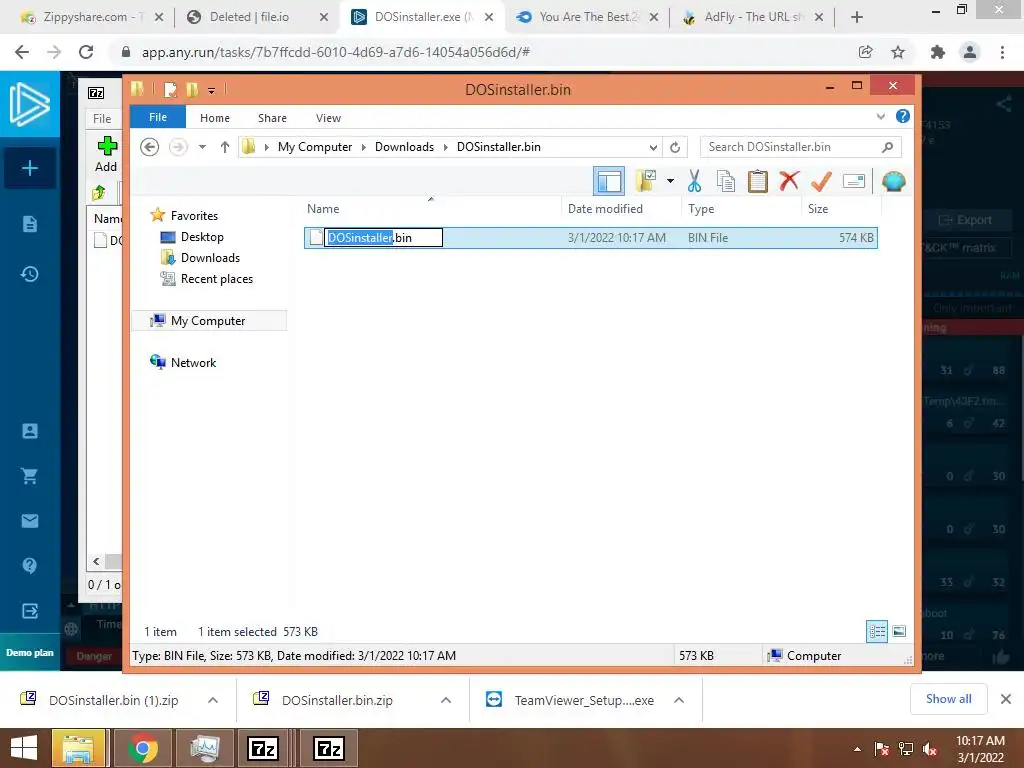Go back with the Explorer back arrow
Image resolution: width=1024 pixels, height=768 pixels.
150,147
